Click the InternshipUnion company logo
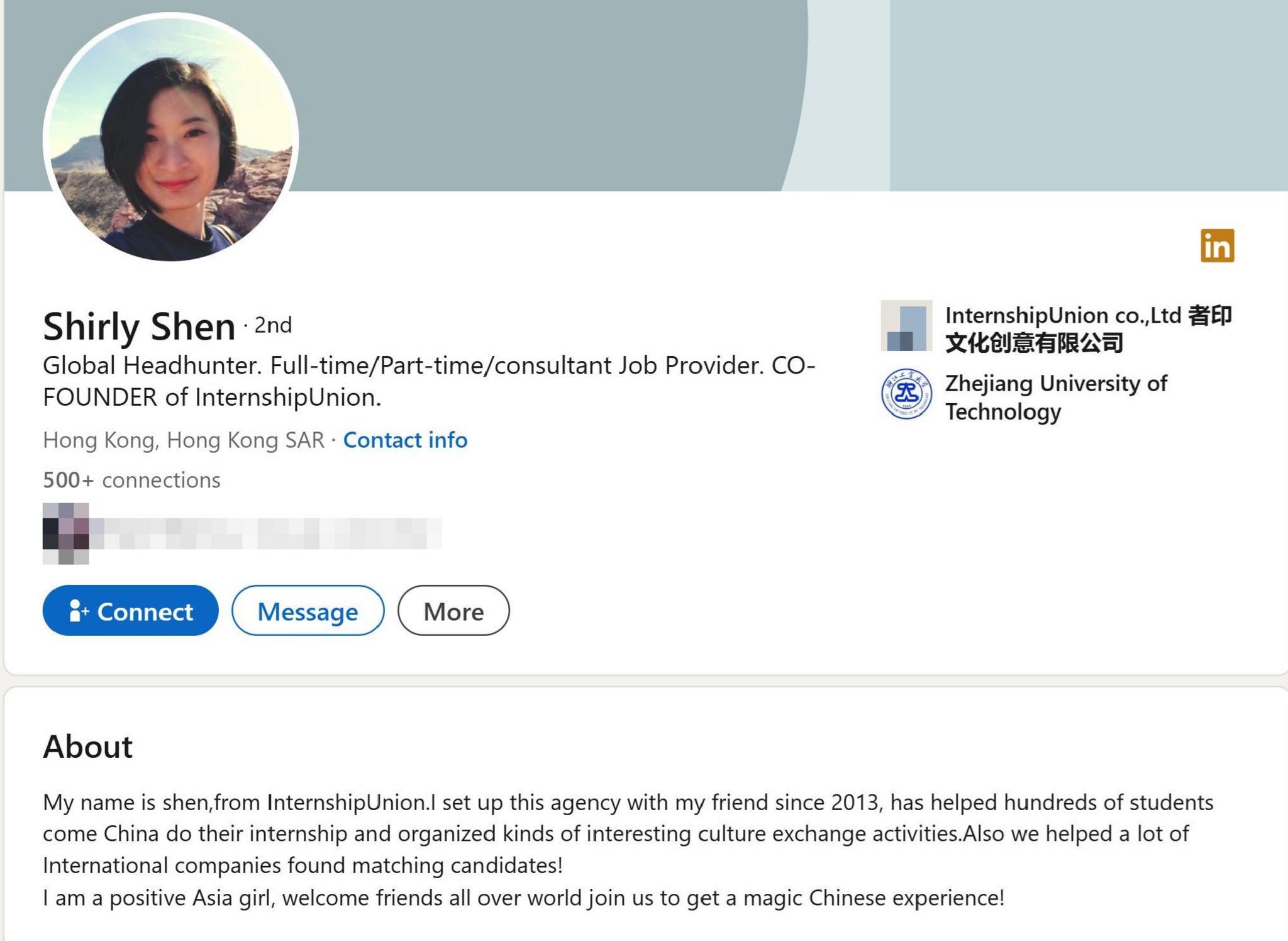The image size is (1288, 941). 906,326
